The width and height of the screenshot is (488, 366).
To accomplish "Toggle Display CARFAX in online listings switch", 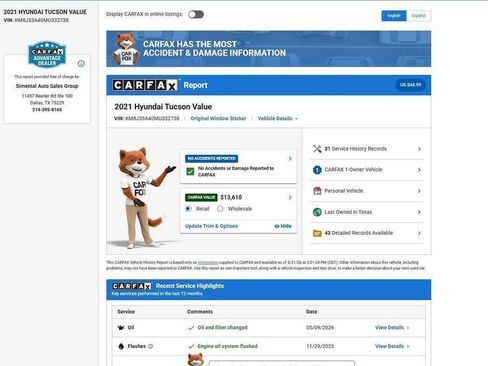I will (196, 14).
